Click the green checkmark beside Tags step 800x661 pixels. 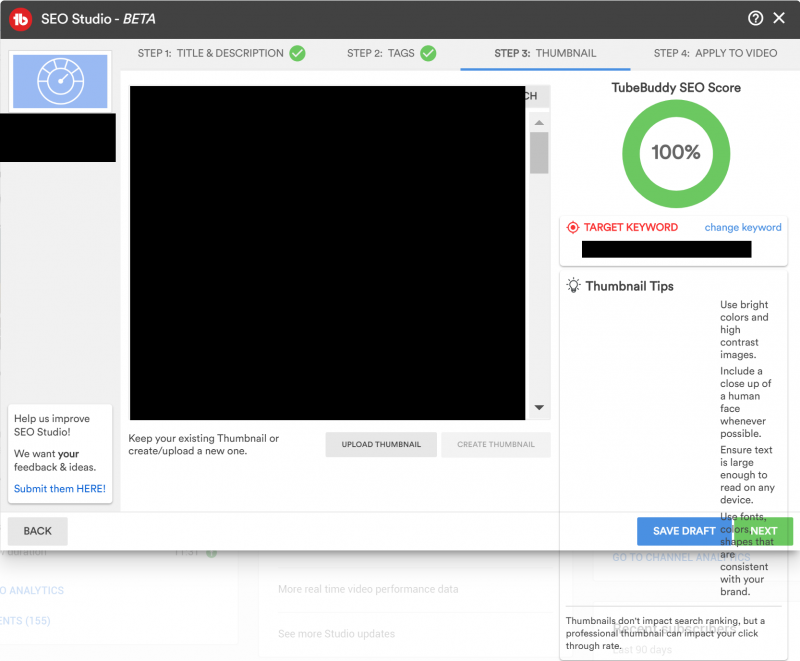(x=428, y=53)
